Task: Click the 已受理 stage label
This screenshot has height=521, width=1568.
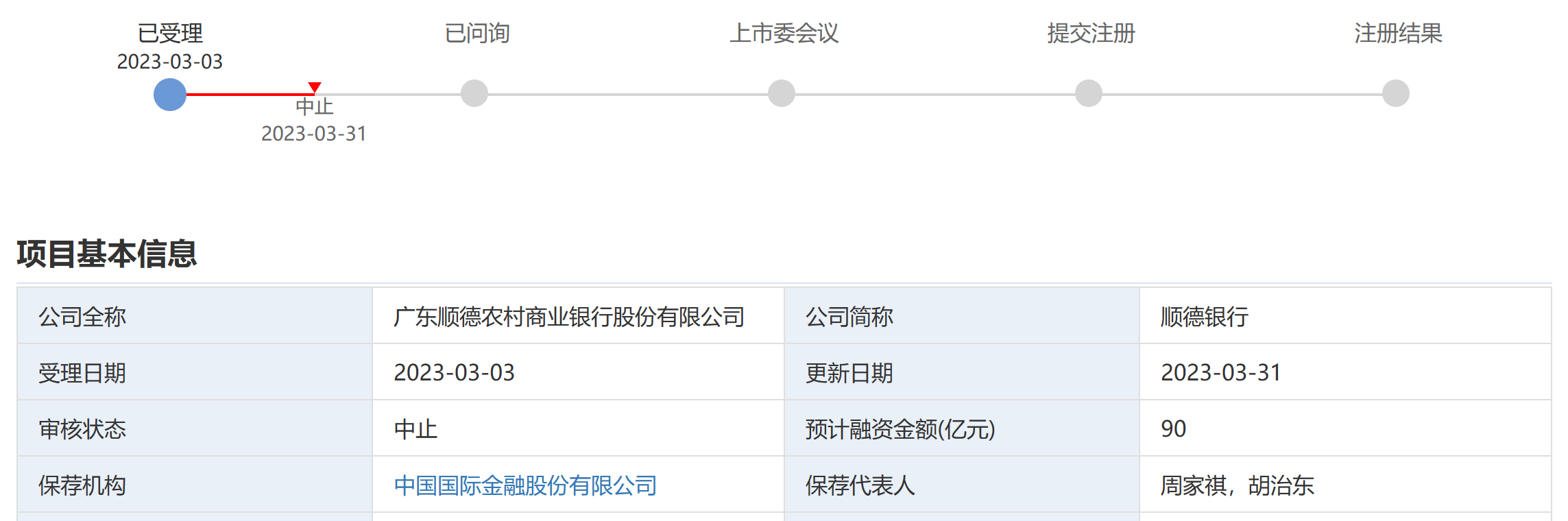Action: (170, 33)
